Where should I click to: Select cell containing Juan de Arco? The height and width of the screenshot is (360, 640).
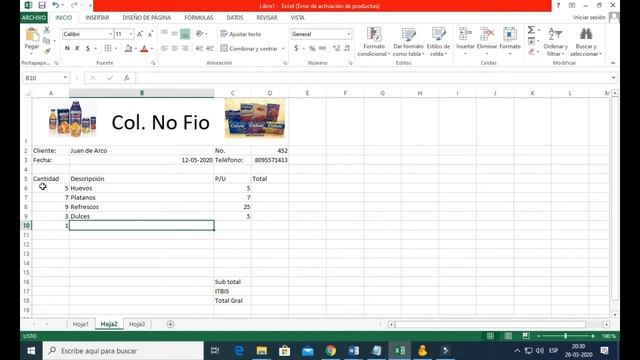click(x=141, y=151)
